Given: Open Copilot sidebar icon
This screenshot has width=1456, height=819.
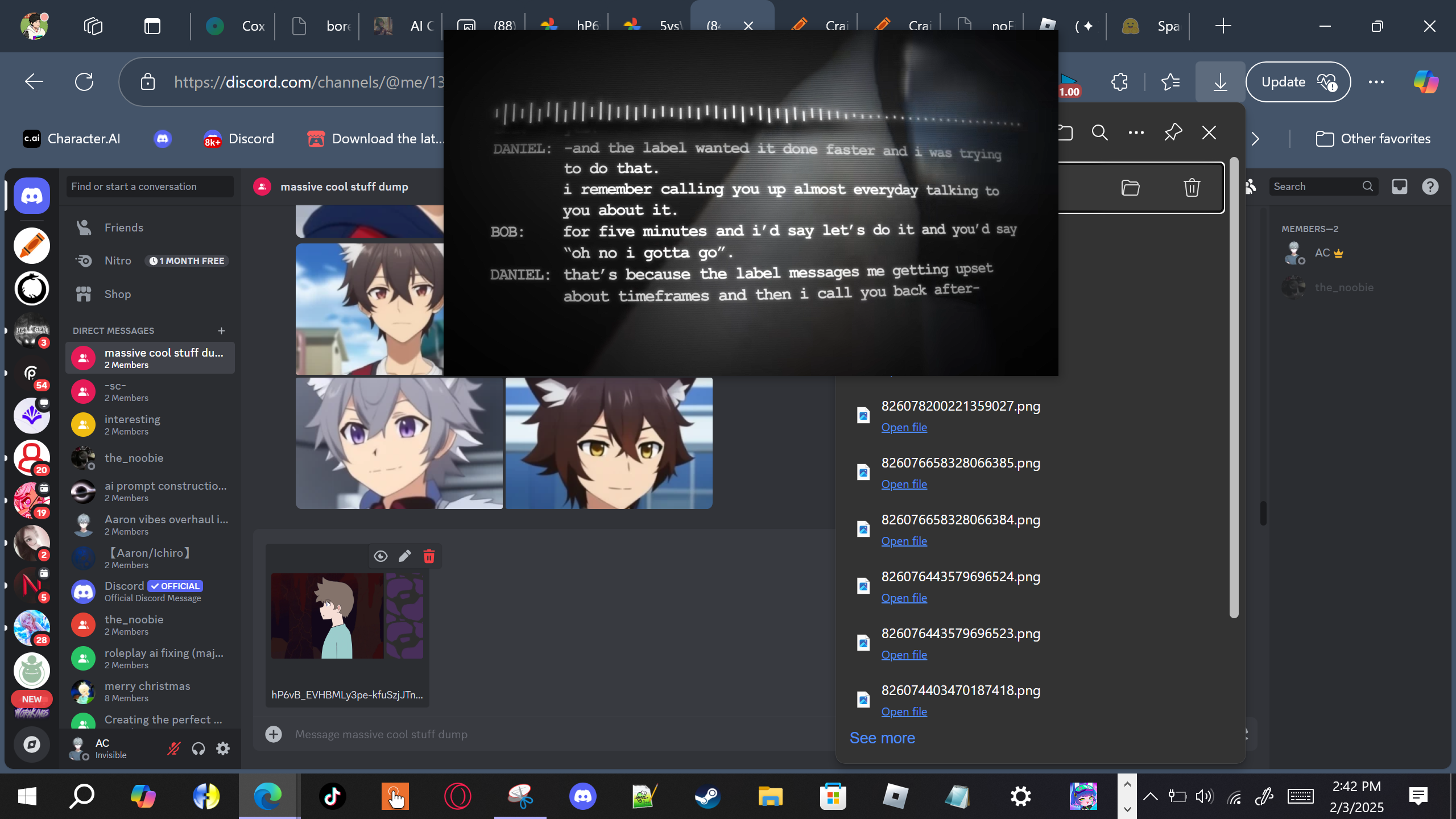Looking at the screenshot, I should point(1426,82).
